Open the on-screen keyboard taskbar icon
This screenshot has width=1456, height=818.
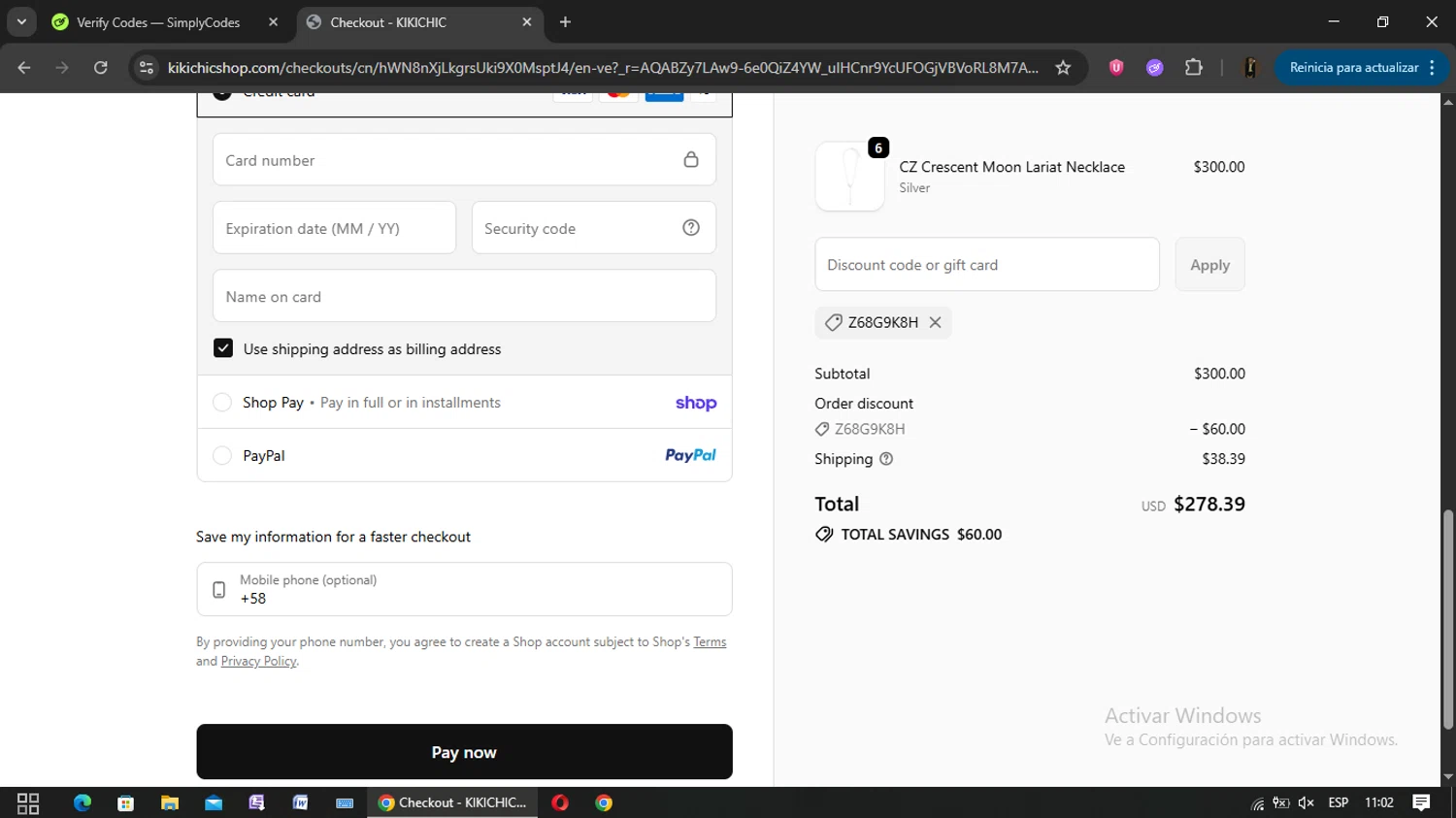345,802
